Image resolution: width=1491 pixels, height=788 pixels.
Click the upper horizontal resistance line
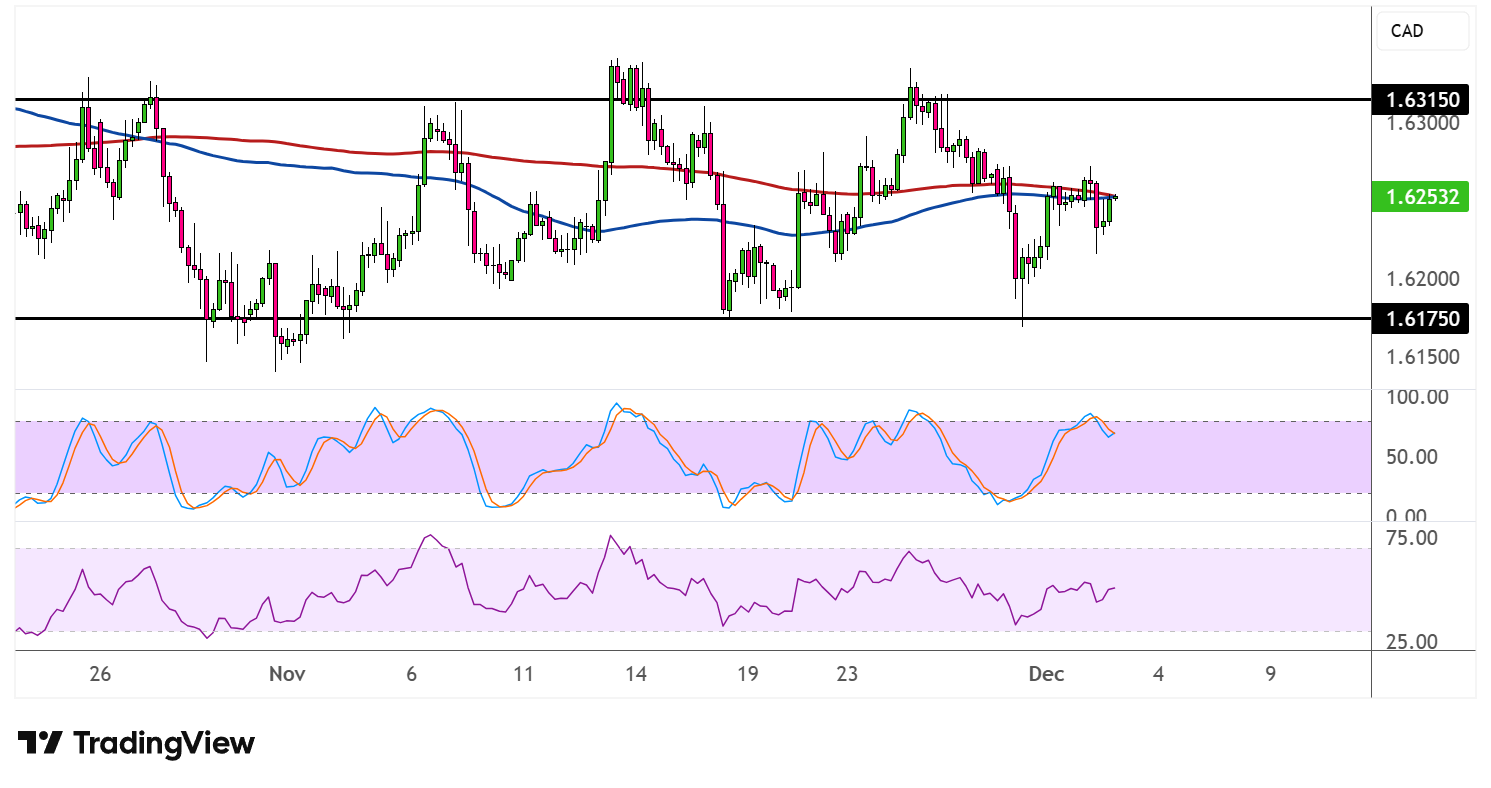(x=692, y=100)
